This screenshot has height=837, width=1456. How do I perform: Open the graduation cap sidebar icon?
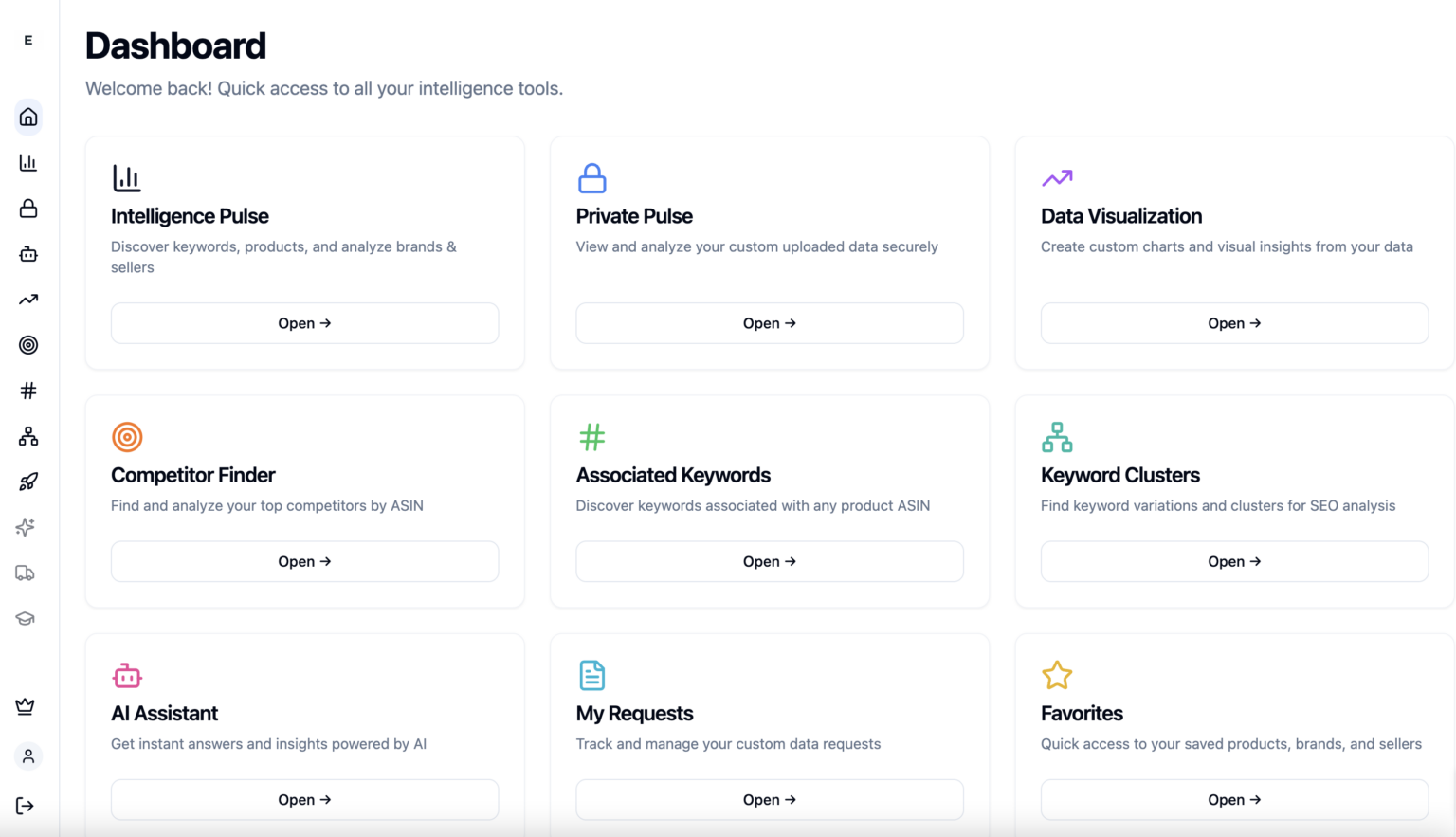point(26,618)
